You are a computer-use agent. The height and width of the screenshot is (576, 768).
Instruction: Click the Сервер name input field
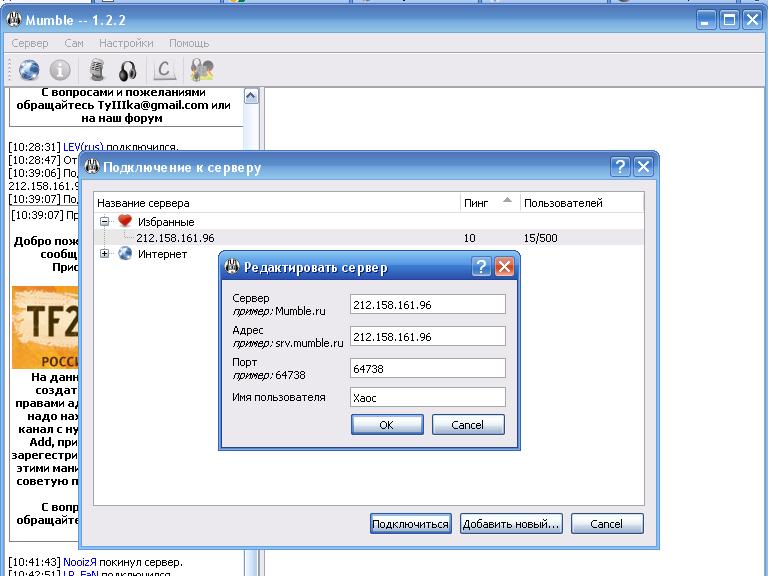coord(428,305)
